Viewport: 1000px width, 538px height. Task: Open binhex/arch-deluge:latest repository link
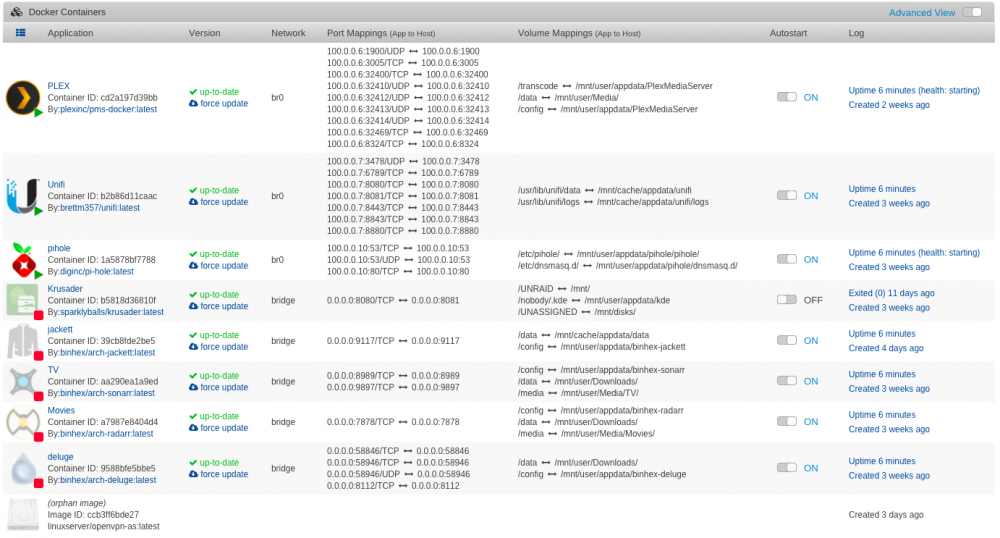tap(108, 480)
